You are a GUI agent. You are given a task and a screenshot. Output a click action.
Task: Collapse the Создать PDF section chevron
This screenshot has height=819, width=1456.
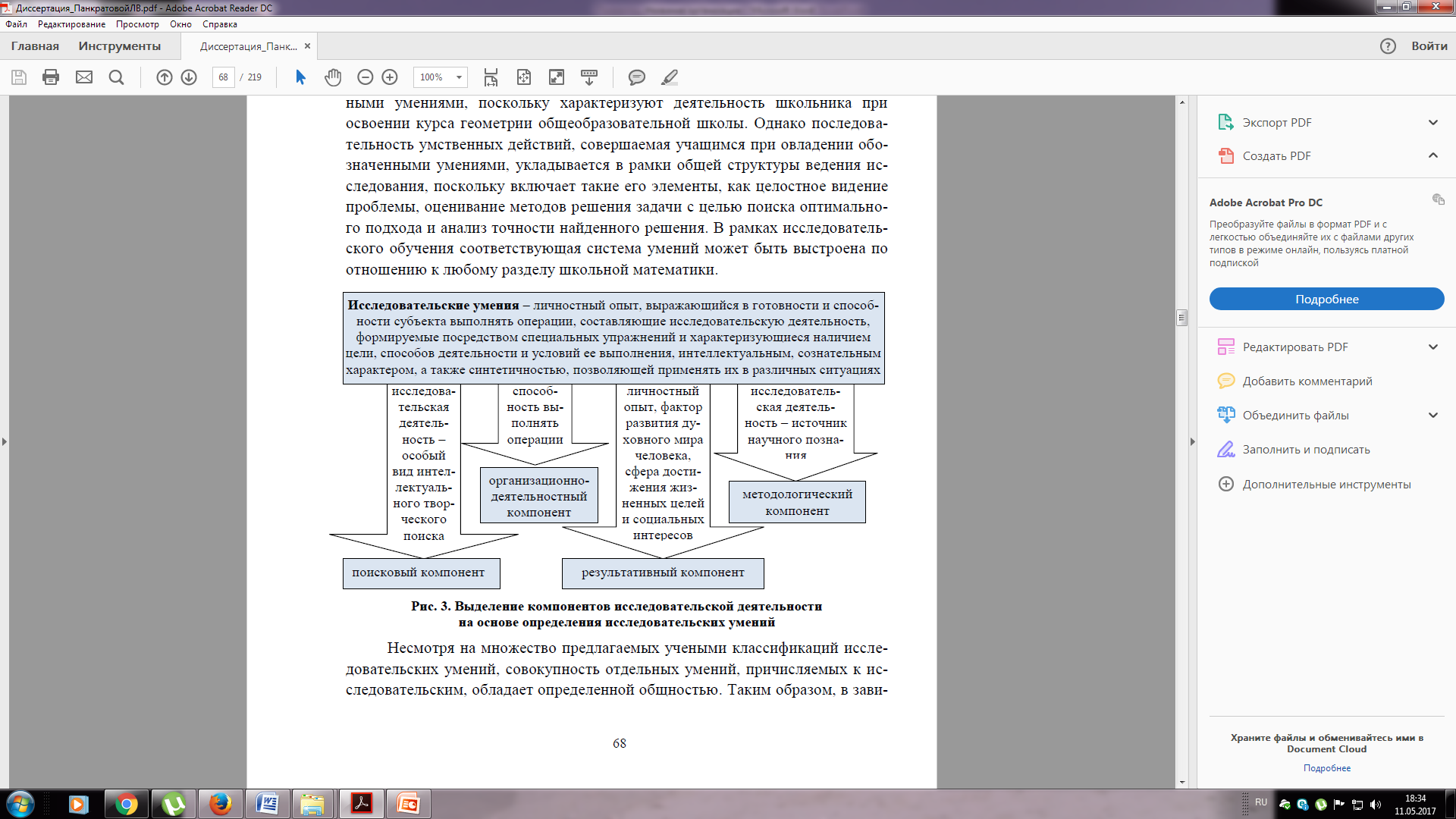pos(1433,155)
